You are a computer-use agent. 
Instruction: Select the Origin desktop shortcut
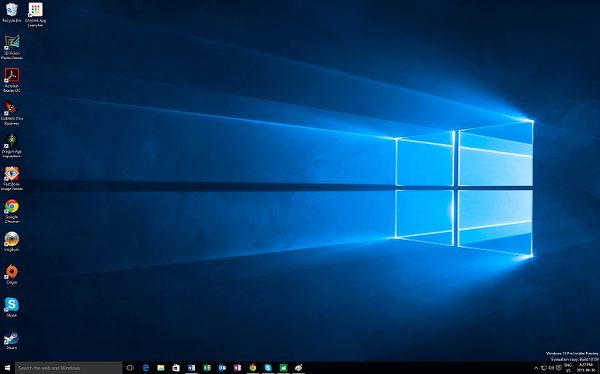(x=12, y=274)
